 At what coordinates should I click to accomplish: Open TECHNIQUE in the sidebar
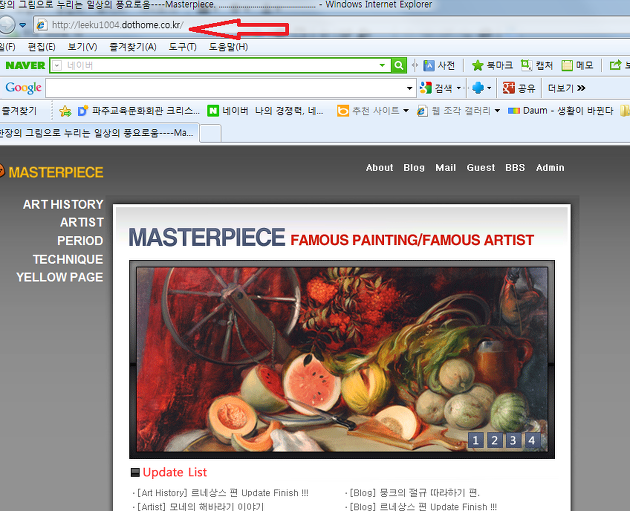click(x=68, y=260)
